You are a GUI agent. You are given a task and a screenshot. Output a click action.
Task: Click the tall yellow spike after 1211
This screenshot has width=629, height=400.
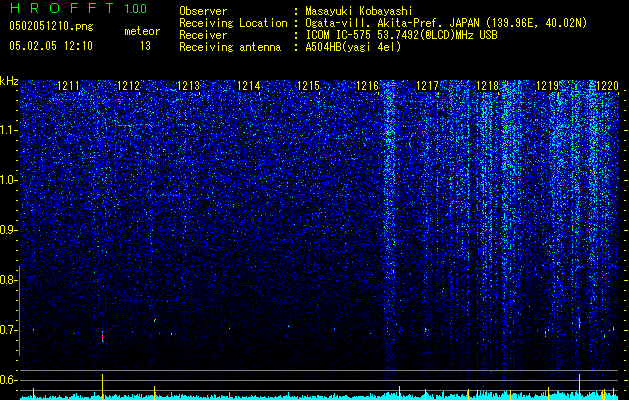click(x=102, y=386)
